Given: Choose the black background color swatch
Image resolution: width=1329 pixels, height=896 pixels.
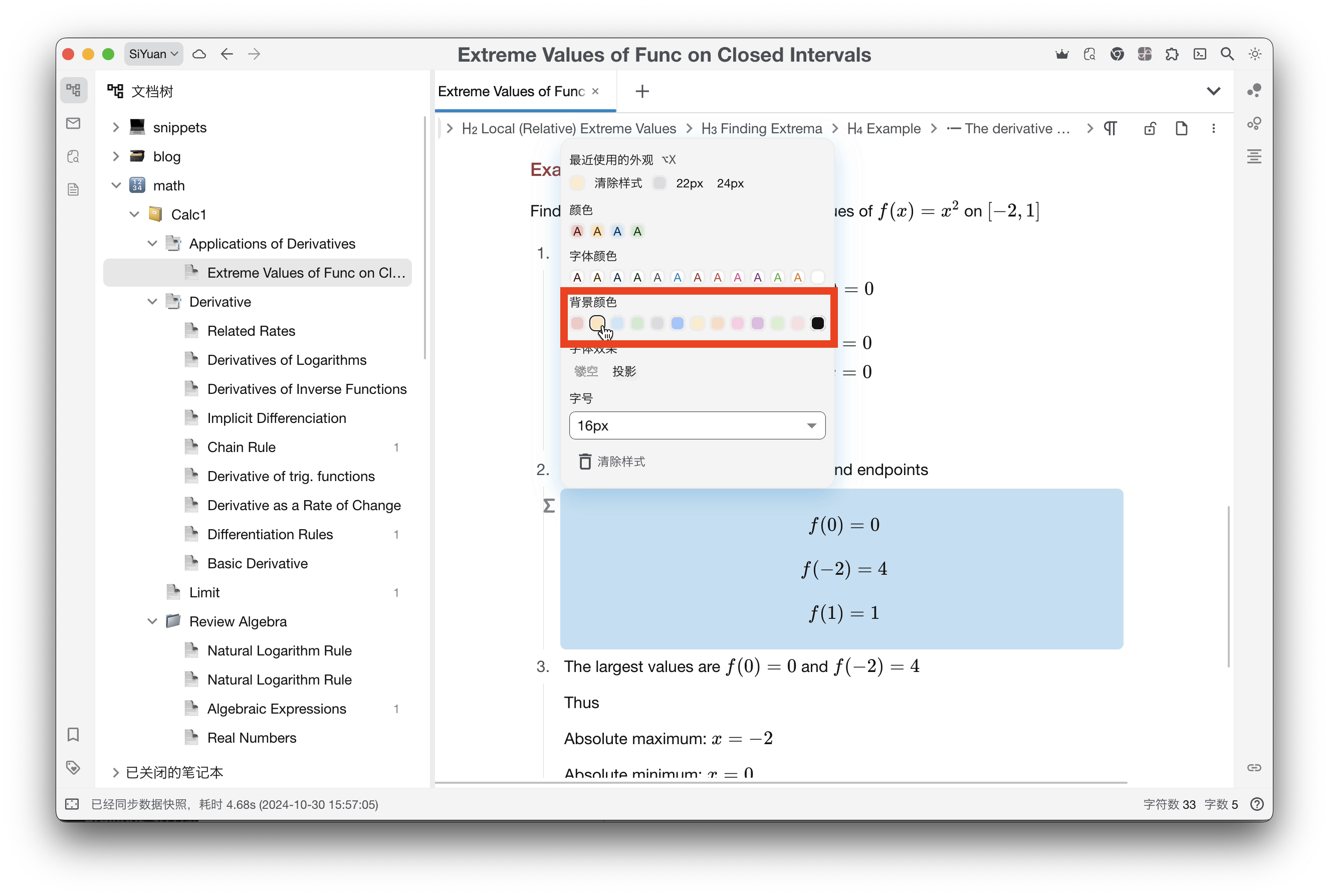Looking at the screenshot, I should point(817,323).
